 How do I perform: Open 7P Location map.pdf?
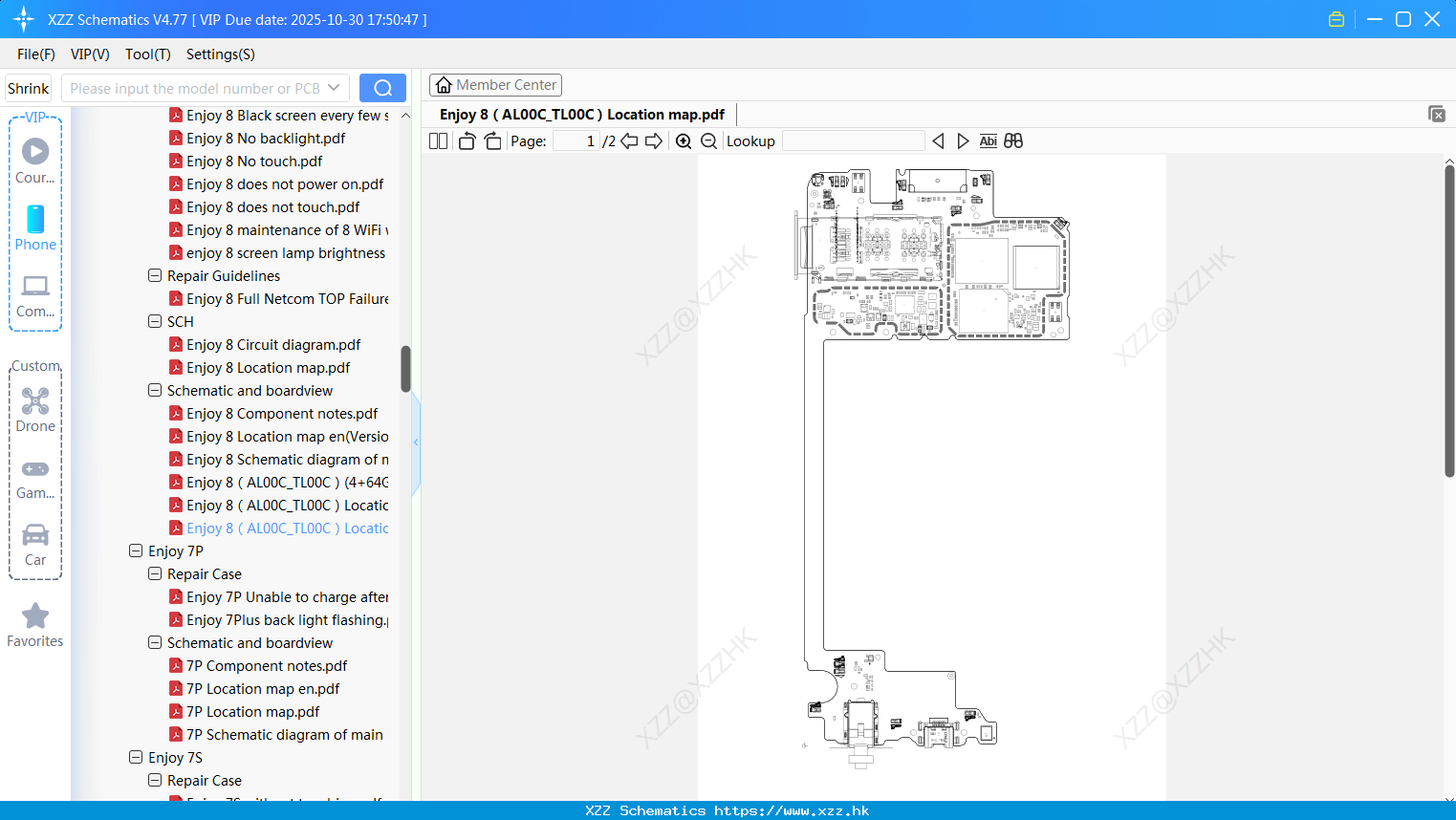(x=253, y=711)
